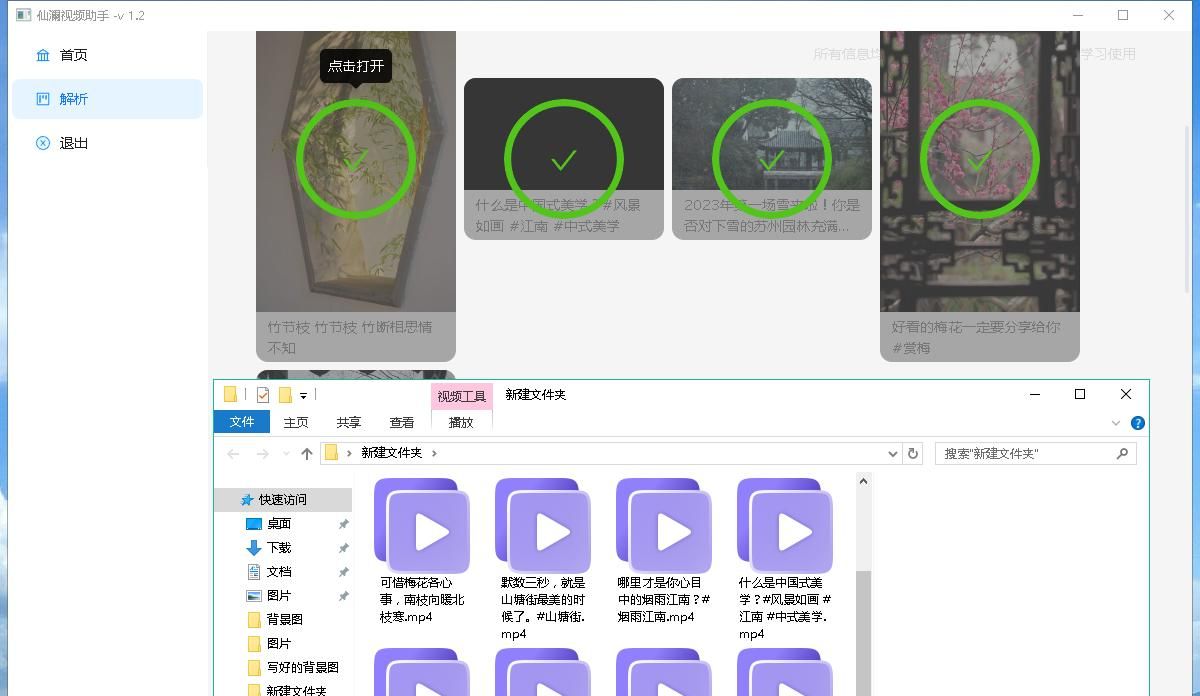1200x696 pixels.
Task: Open pinned 图片 with picture icon
Action: click(x=279, y=595)
